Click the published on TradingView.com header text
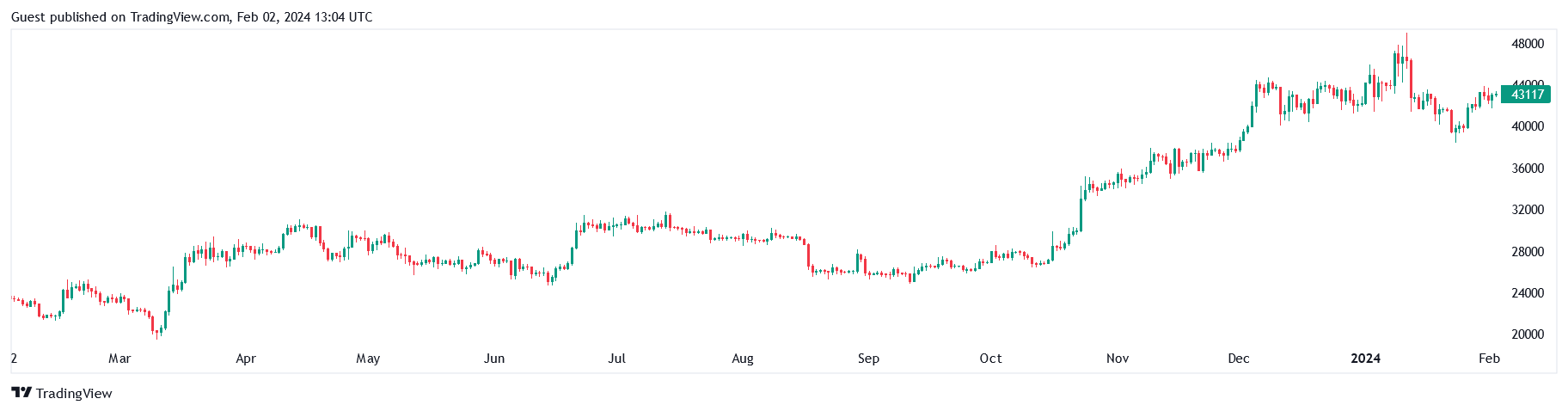The height and width of the screenshot is (411, 1568). point(192,16)
